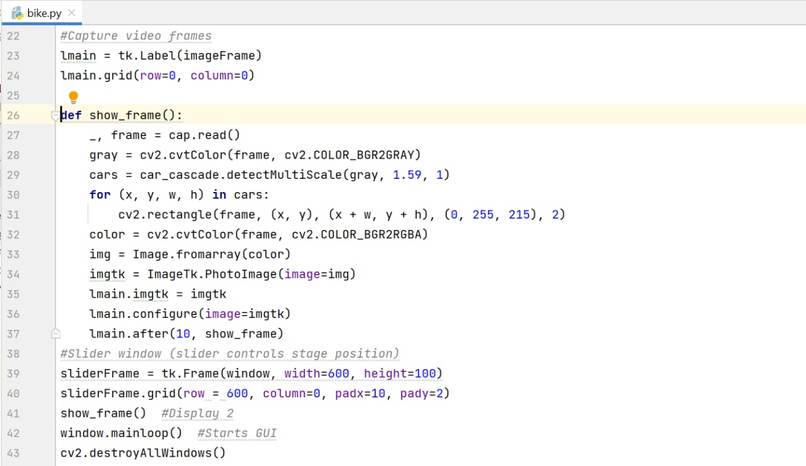Screen dimensions: 806x466
Task: Click 'lmain.grid(row=0, column=0)' line
Action: (157, 76)
